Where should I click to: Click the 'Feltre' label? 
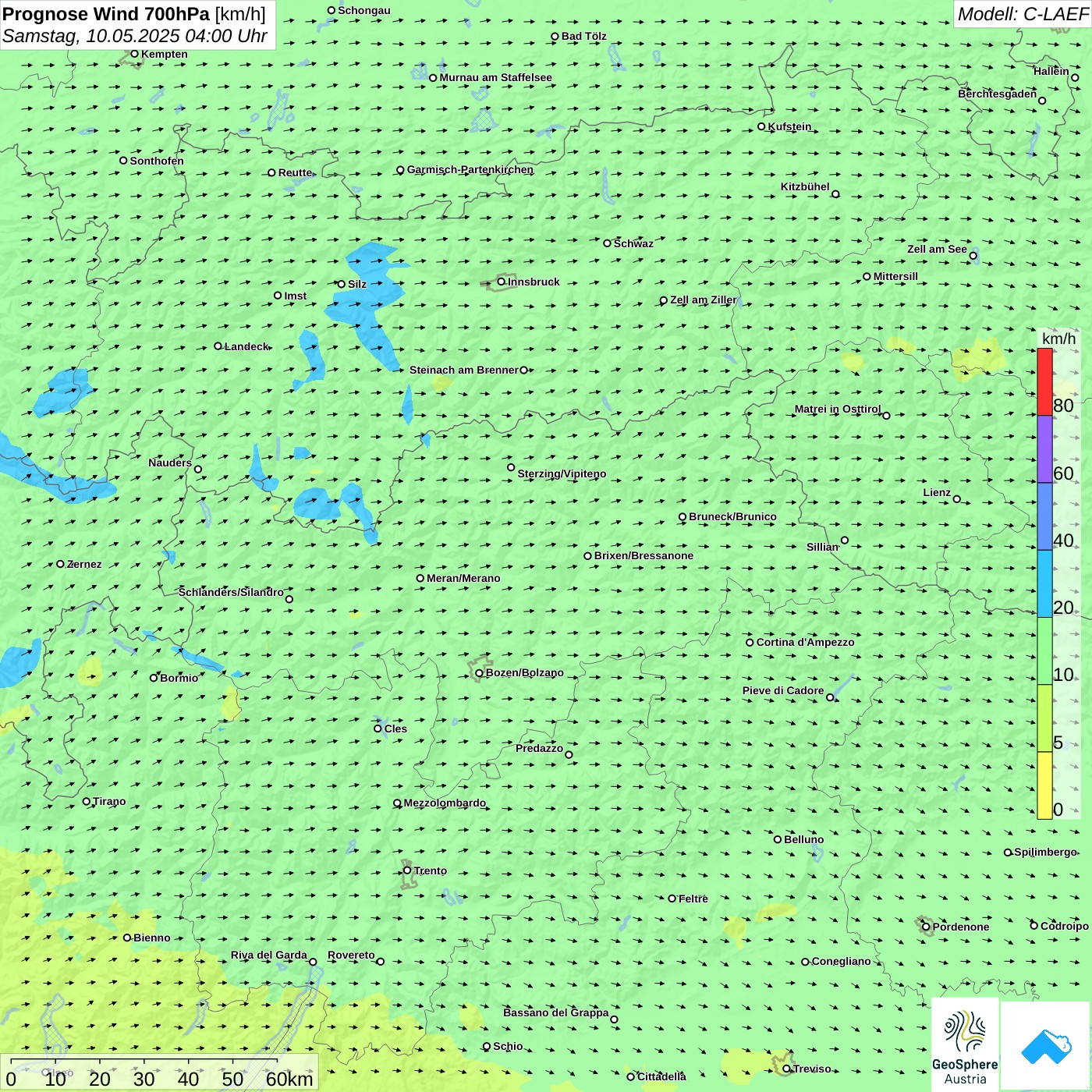(x=693, y=899)
